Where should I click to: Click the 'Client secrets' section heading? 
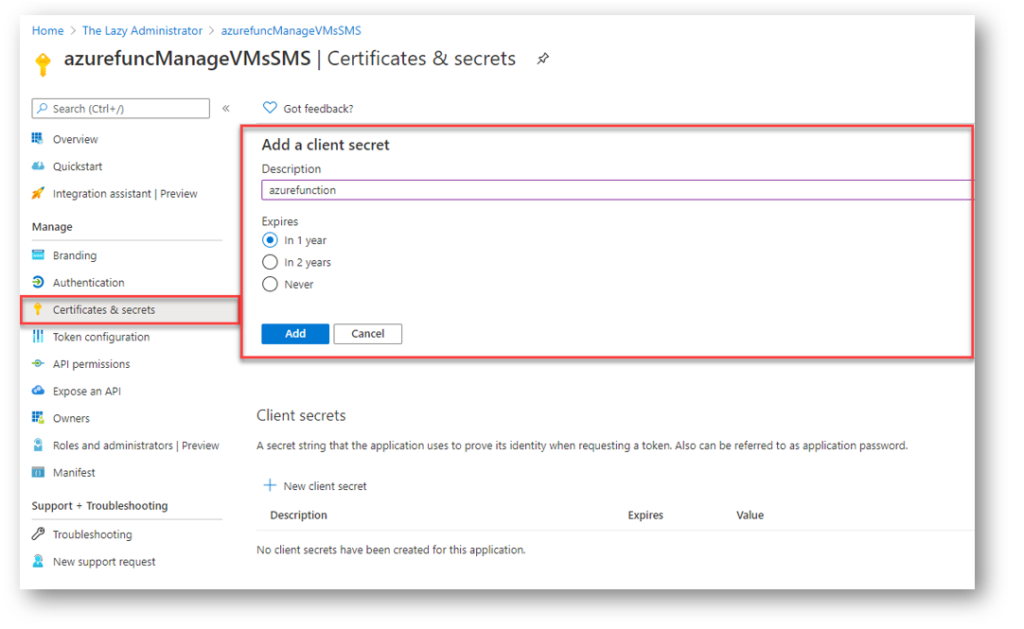(301, 415)
